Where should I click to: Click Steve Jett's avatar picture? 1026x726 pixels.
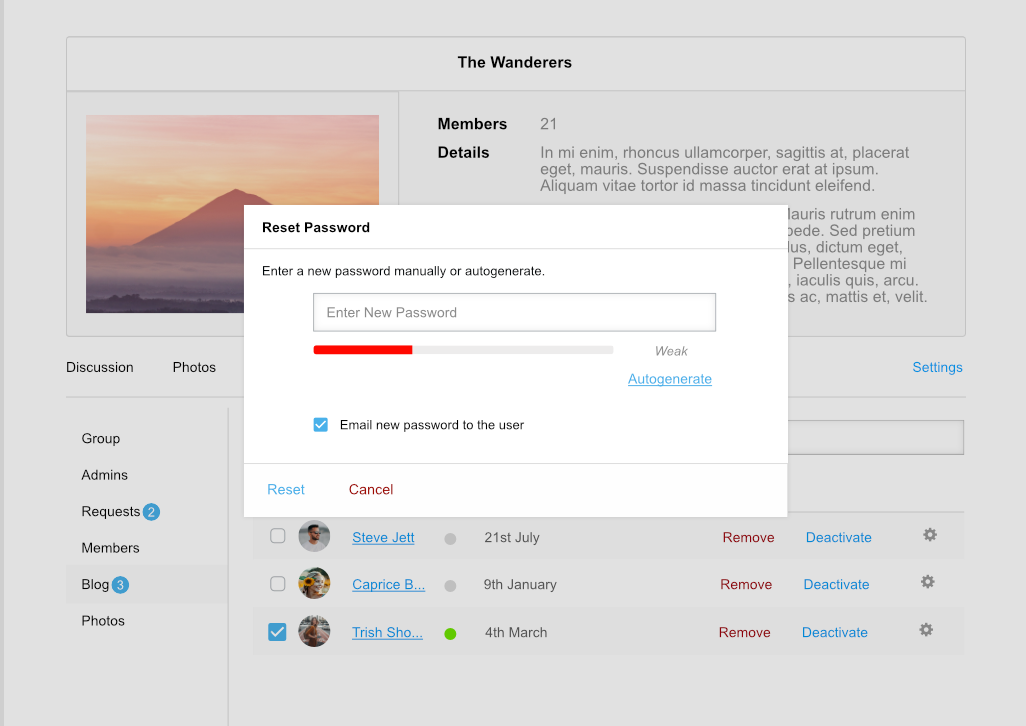pos(314,537)
